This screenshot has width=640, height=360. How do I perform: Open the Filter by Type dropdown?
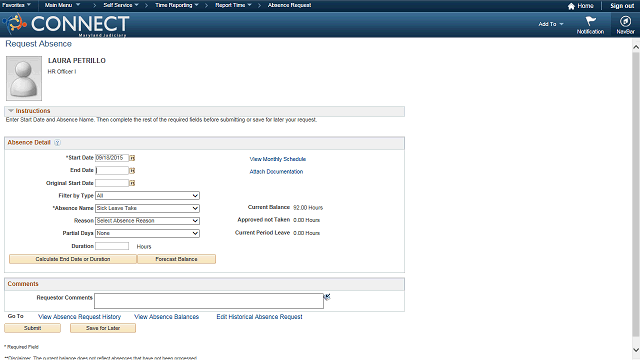tap(147, 196)
